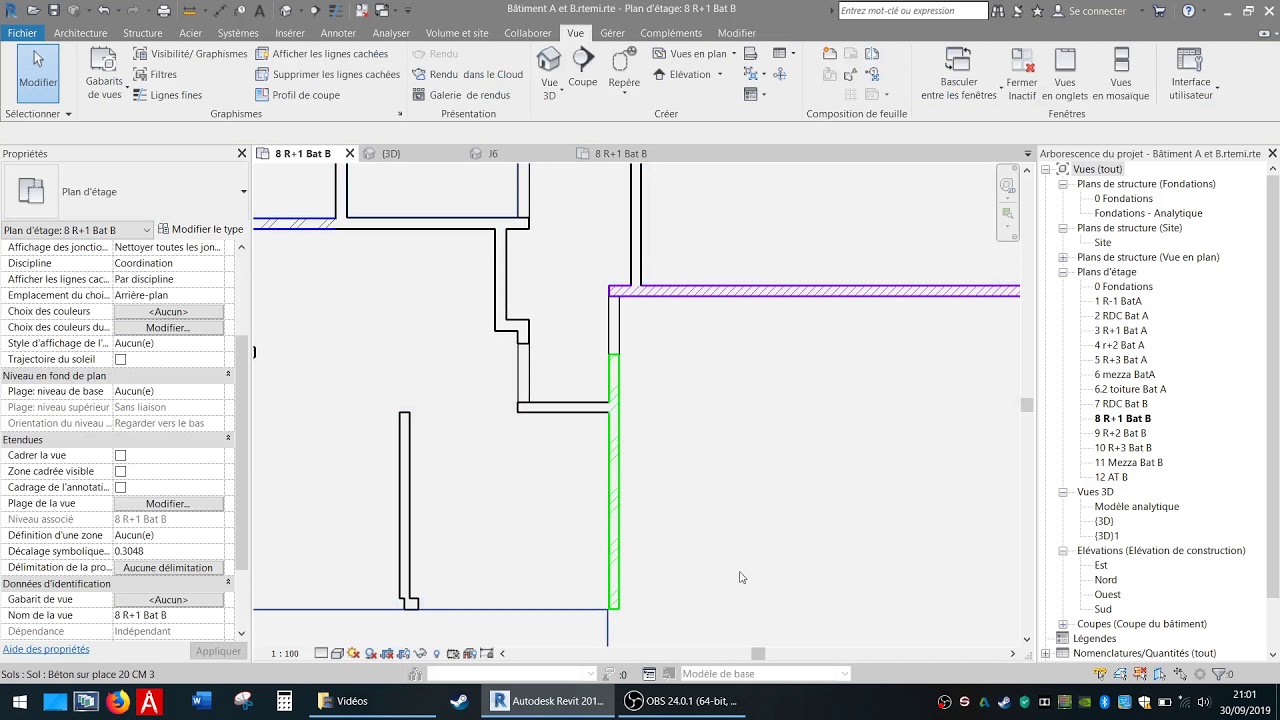Viewport: 1280px width, 720px height.
Task: Select Afficher les lignes cachées
Action: 322,54
